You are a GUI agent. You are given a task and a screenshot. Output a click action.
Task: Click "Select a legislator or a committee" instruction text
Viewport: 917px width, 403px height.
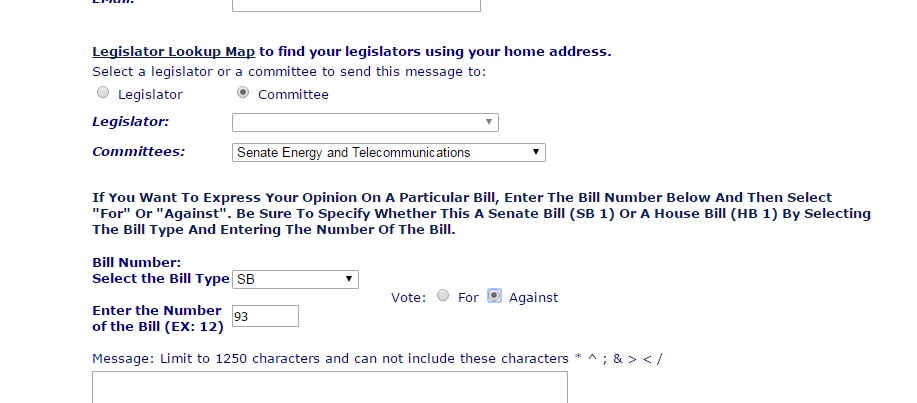[x=289, y=72]
